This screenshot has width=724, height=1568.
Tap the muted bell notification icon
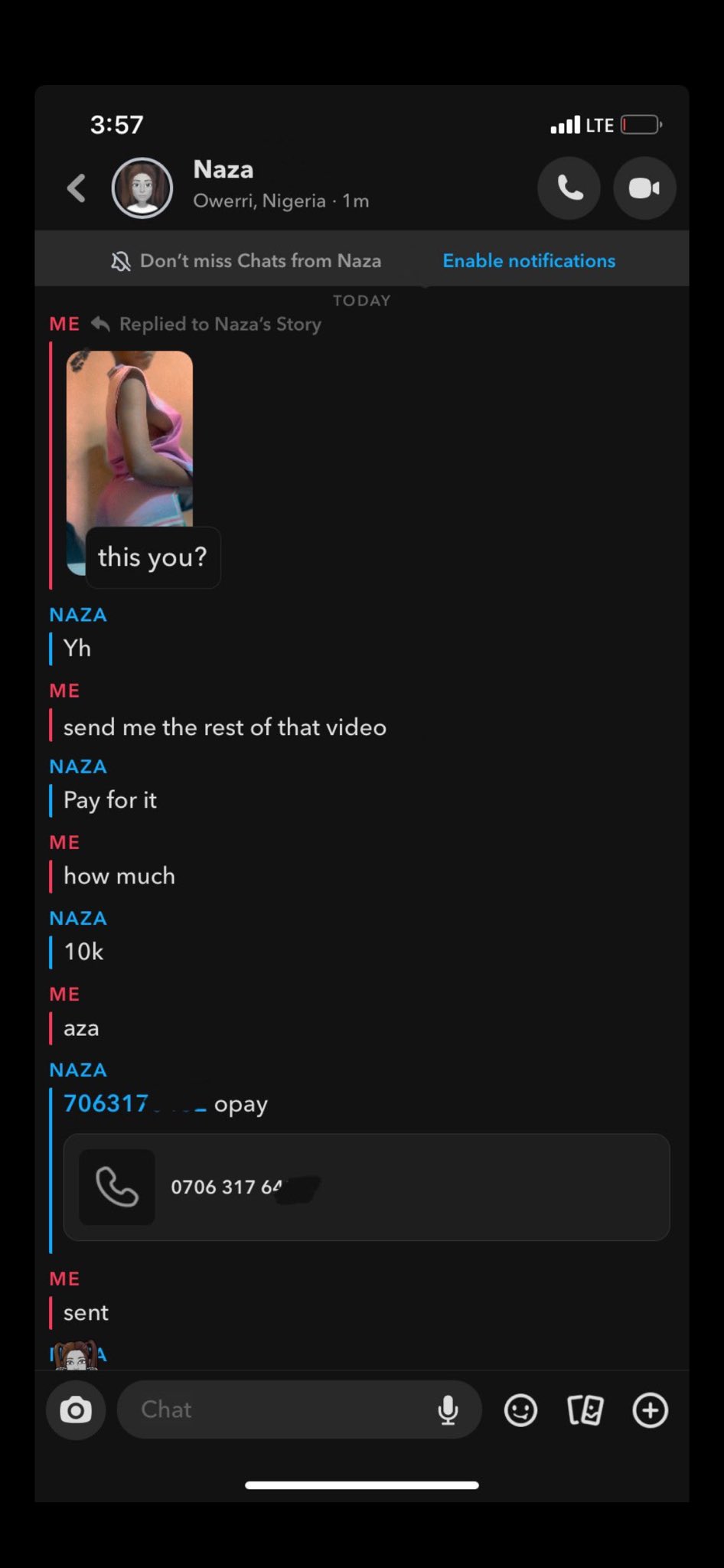pos(120,262)
